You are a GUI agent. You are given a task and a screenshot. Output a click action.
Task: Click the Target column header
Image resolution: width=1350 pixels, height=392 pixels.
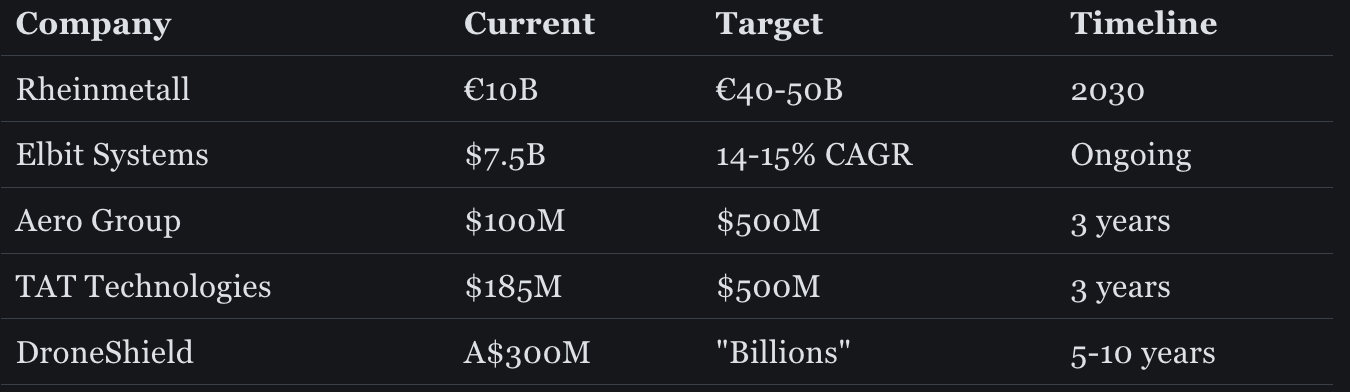coord(769,24)
